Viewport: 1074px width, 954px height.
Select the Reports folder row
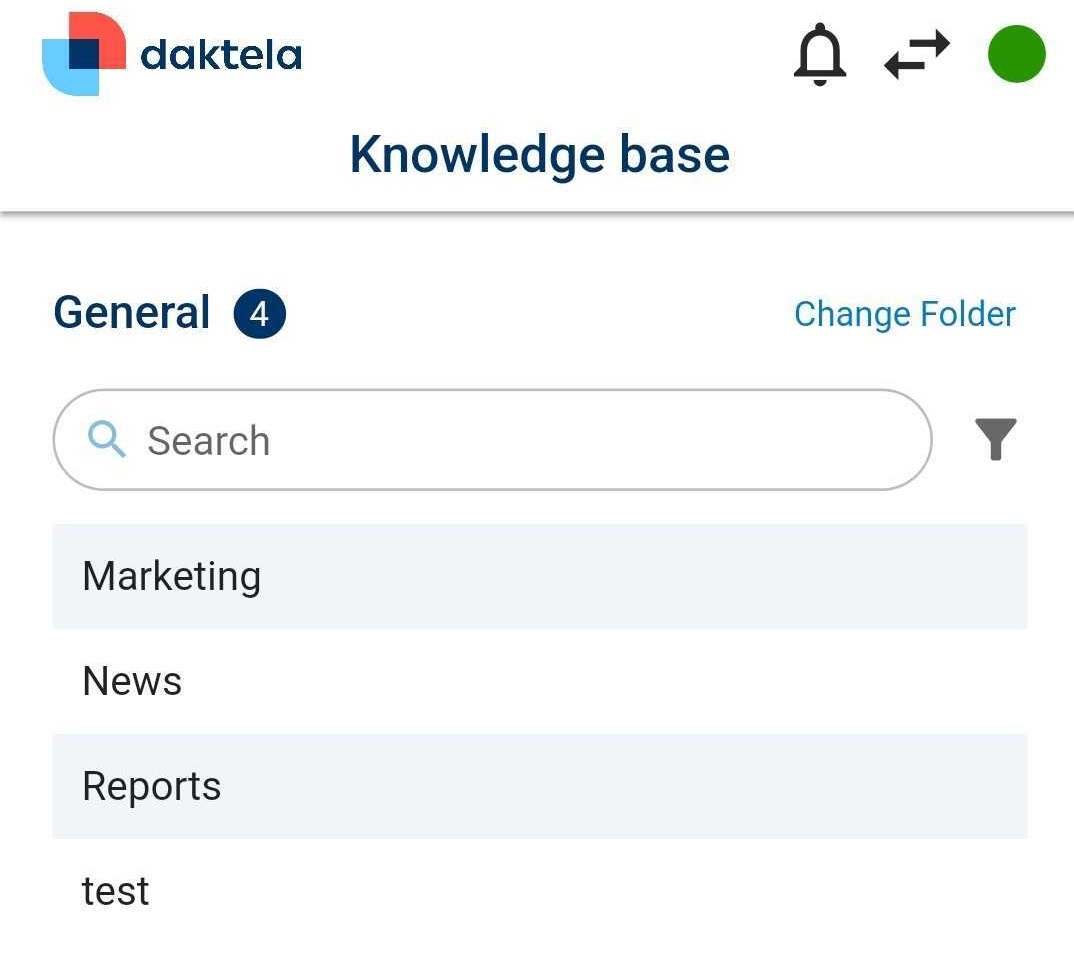(x=539, y=787)
